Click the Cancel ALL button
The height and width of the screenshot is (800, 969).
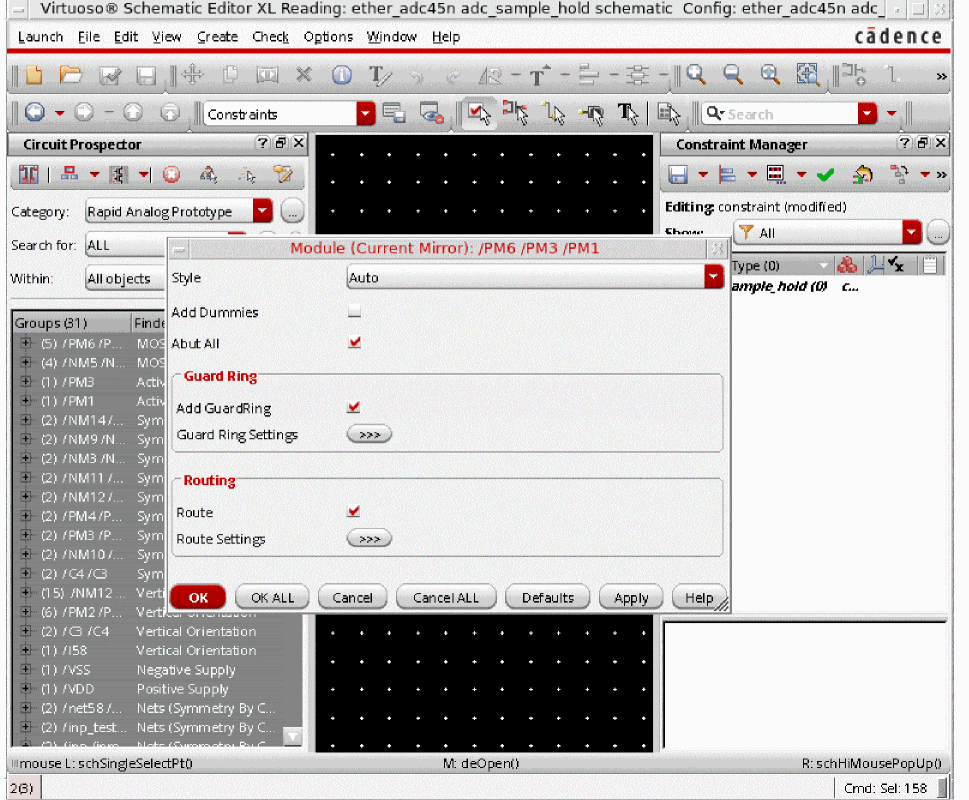pyautogui.click(x=446, y=597)
